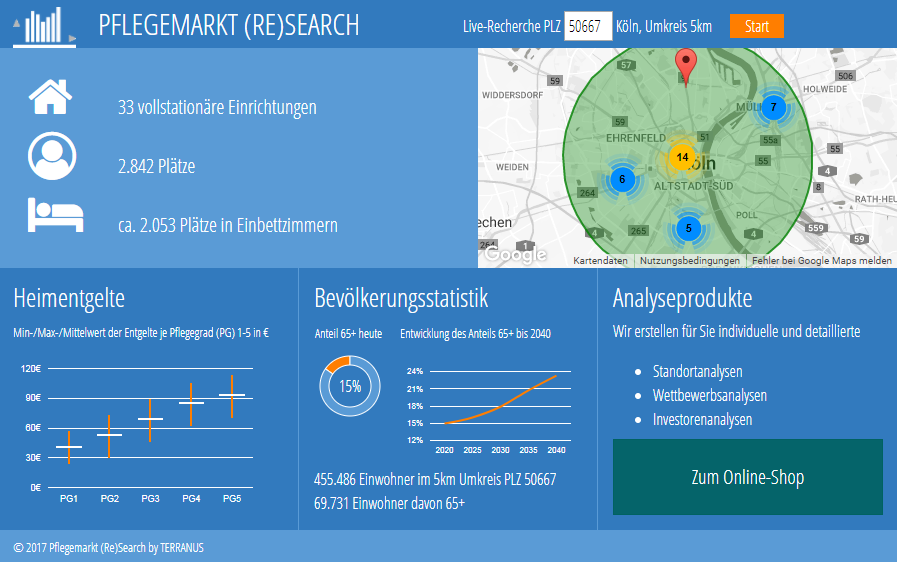Viewport: 897px width, 562px height.
Task: Click the person icon beside Plätze
Action: point(51,155)
